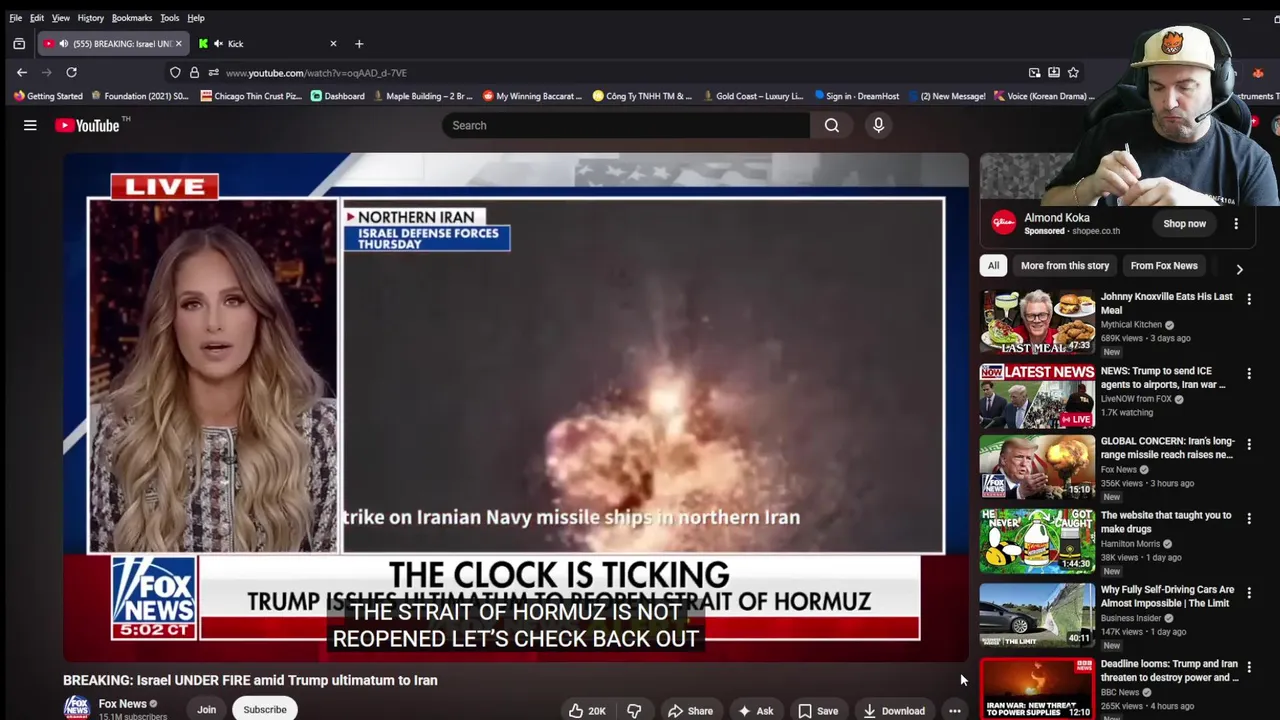Open menu for Self-Driving Cars video
The height and width of the screenshot is (720, 1280).
pyautogui.click(x=1249, y=593)
